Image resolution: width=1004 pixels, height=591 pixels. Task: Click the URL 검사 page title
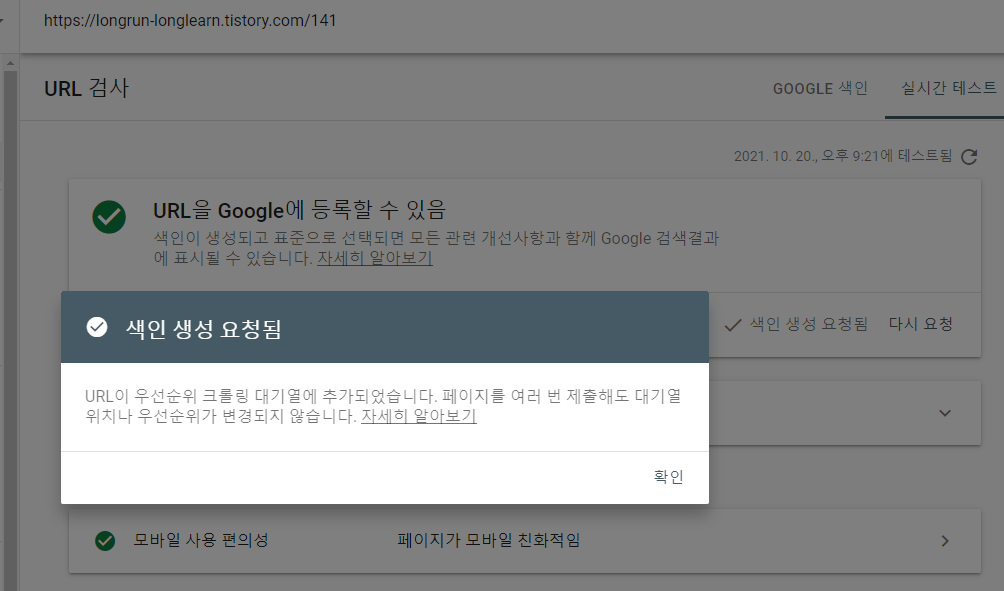[86, 88]
